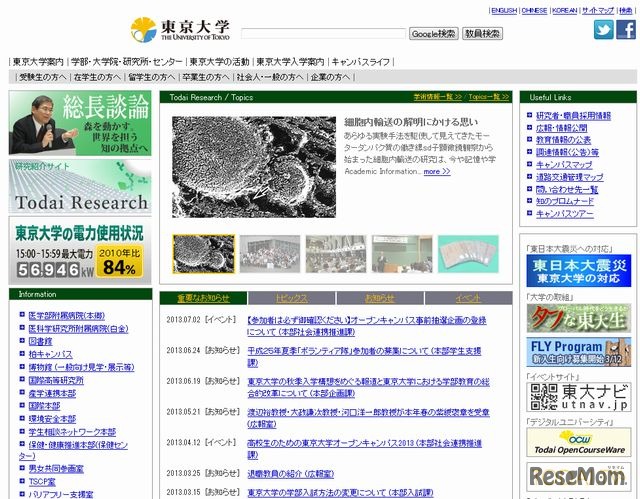Switch to the ENGLISH site
Image resolution: width=640 pixels, height=499 pixels.
[504, 11]
